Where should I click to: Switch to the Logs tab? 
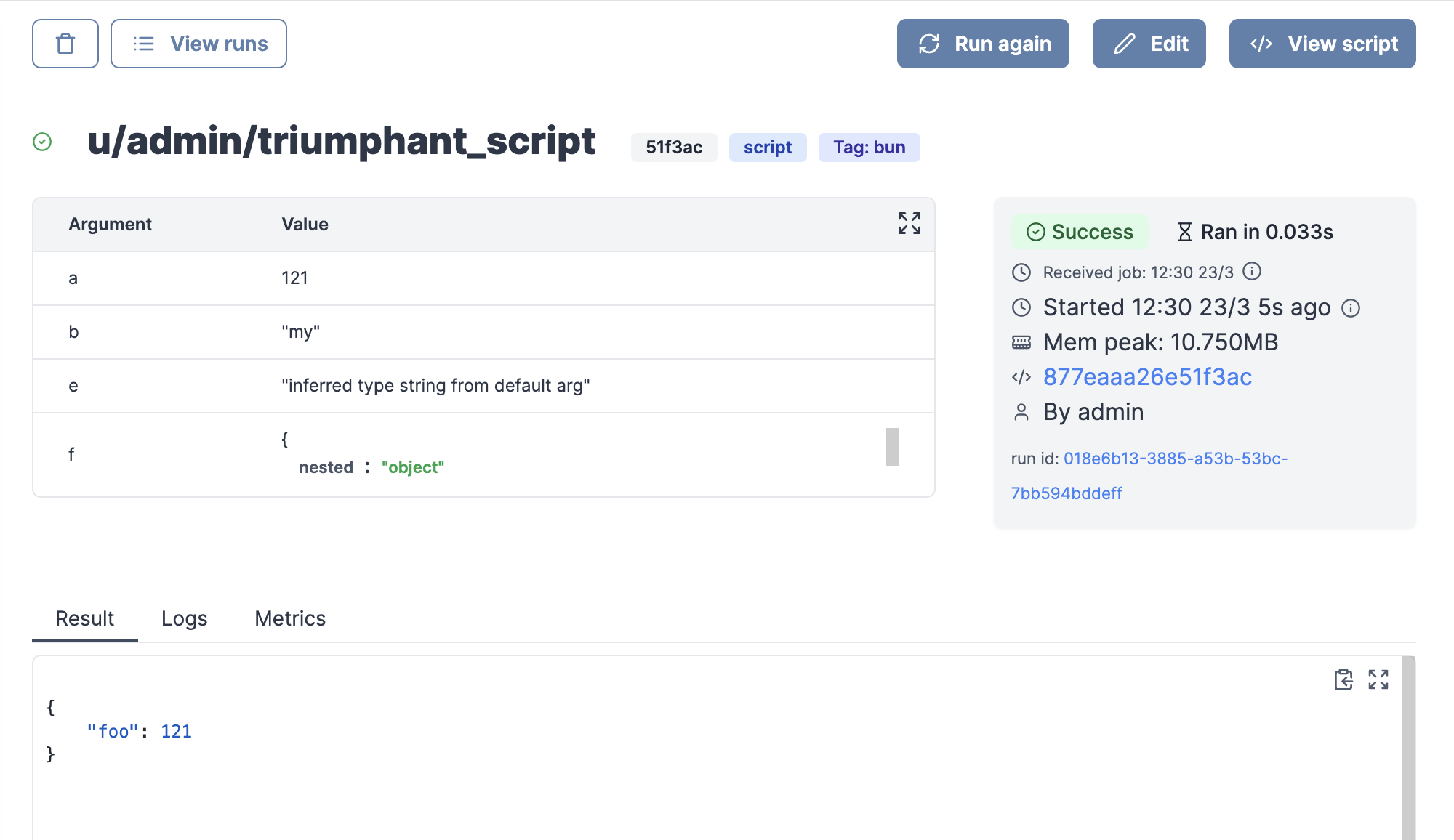click(x=184, y=618)
